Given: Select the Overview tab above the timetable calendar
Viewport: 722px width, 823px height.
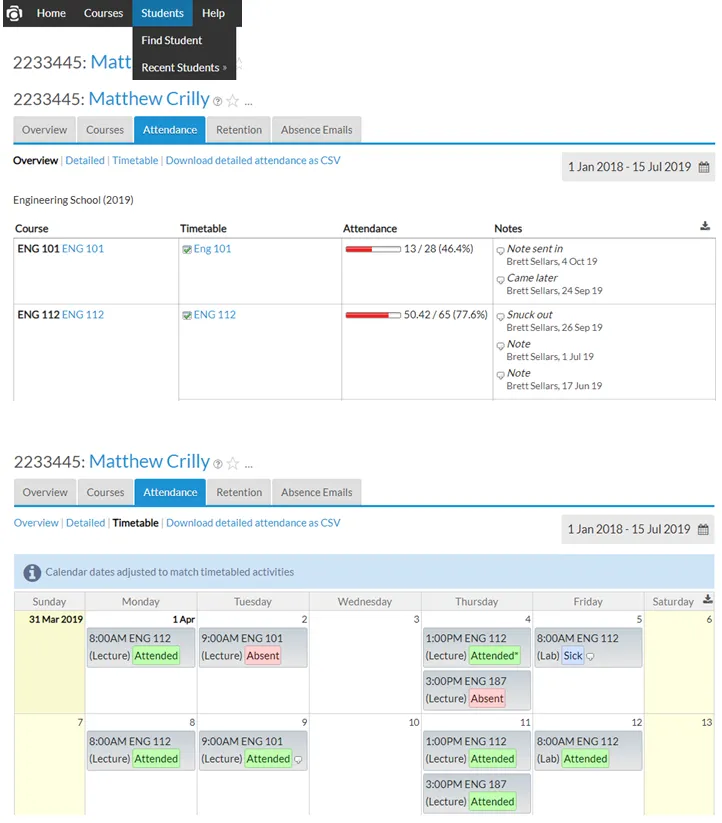Looking at the screenshot, I should point(45,492).
